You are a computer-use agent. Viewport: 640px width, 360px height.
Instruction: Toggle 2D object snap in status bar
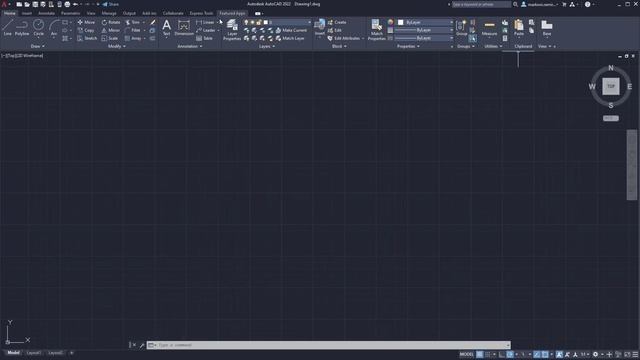tap(545, 354)
